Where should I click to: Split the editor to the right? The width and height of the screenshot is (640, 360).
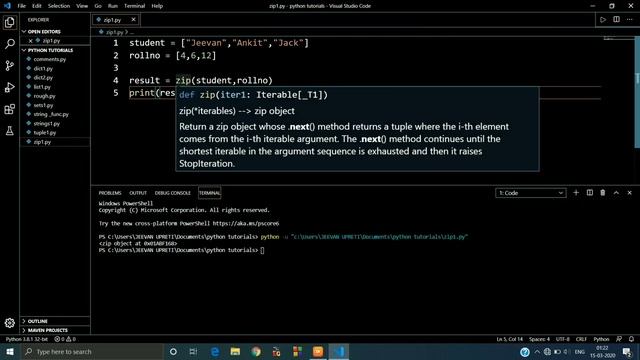[x=616, y=20]
